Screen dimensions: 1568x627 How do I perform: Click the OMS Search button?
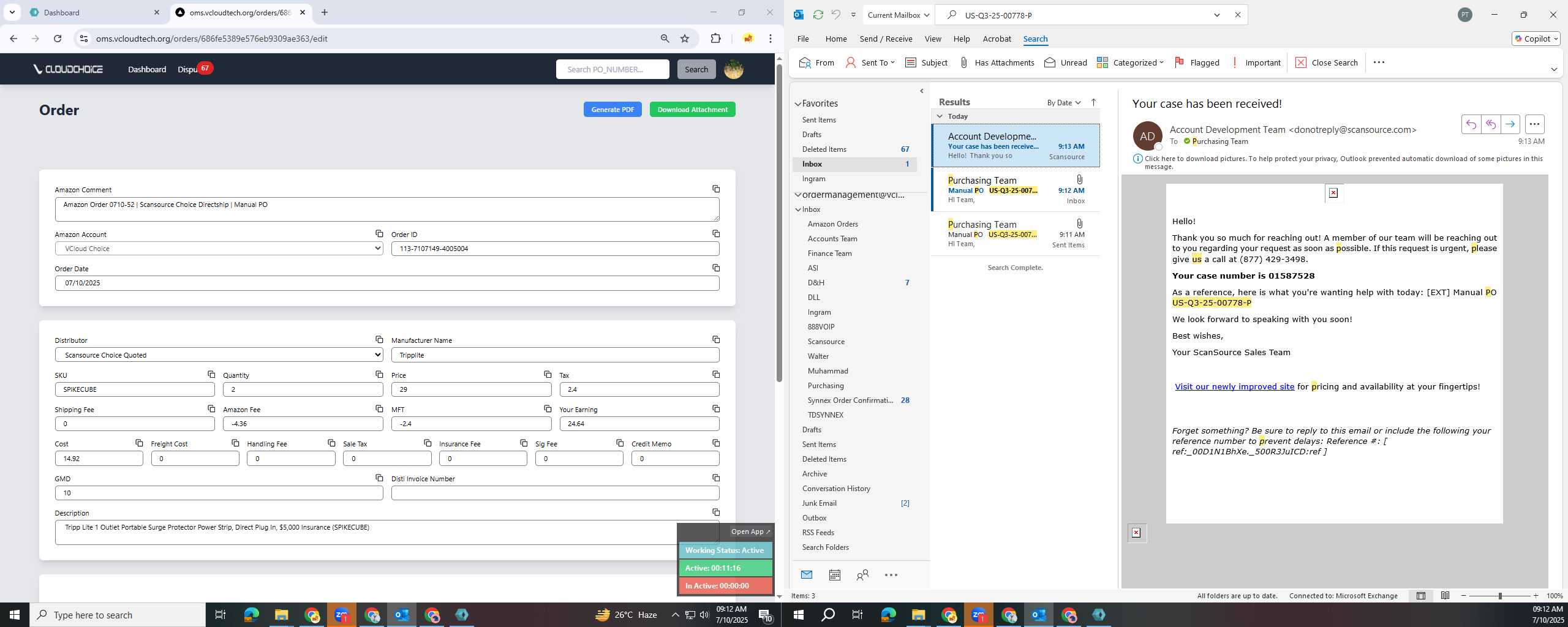pyautogui.click(x=696, y=69)
